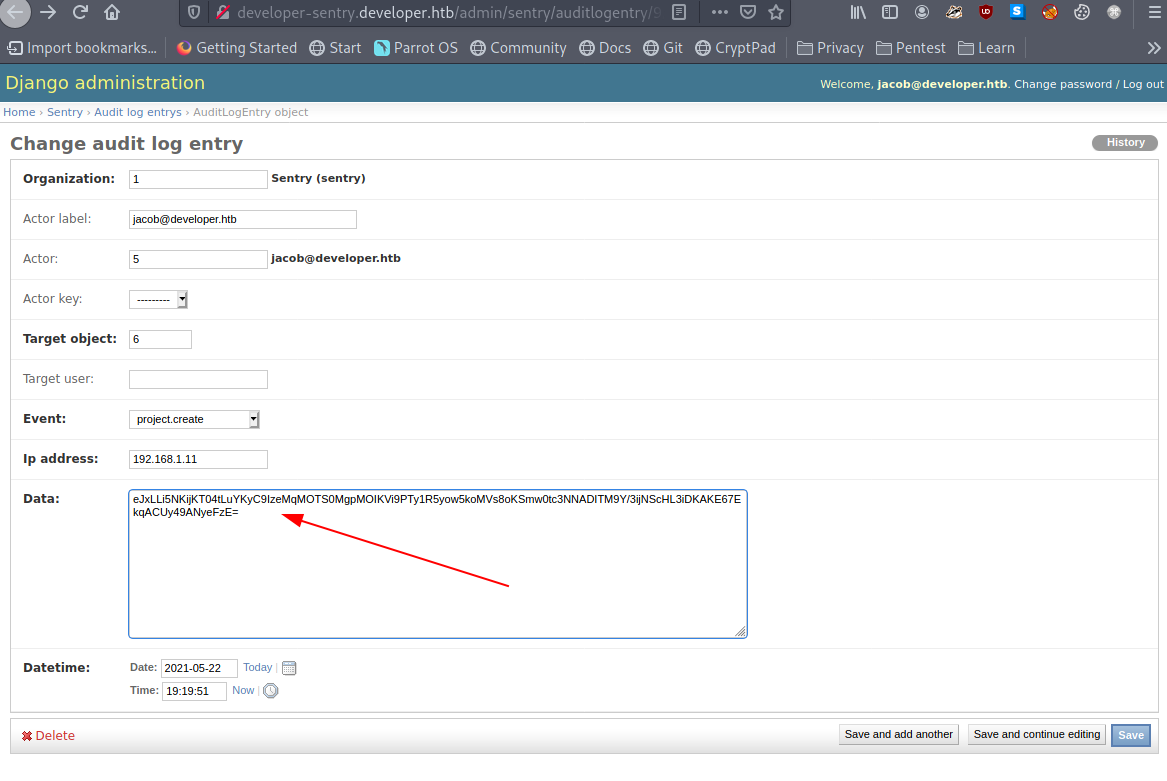Screen dimensions: 1167x781
Task: Expand the Actor key dropdown
Action: pyautogui.click(x=159, y=299)
